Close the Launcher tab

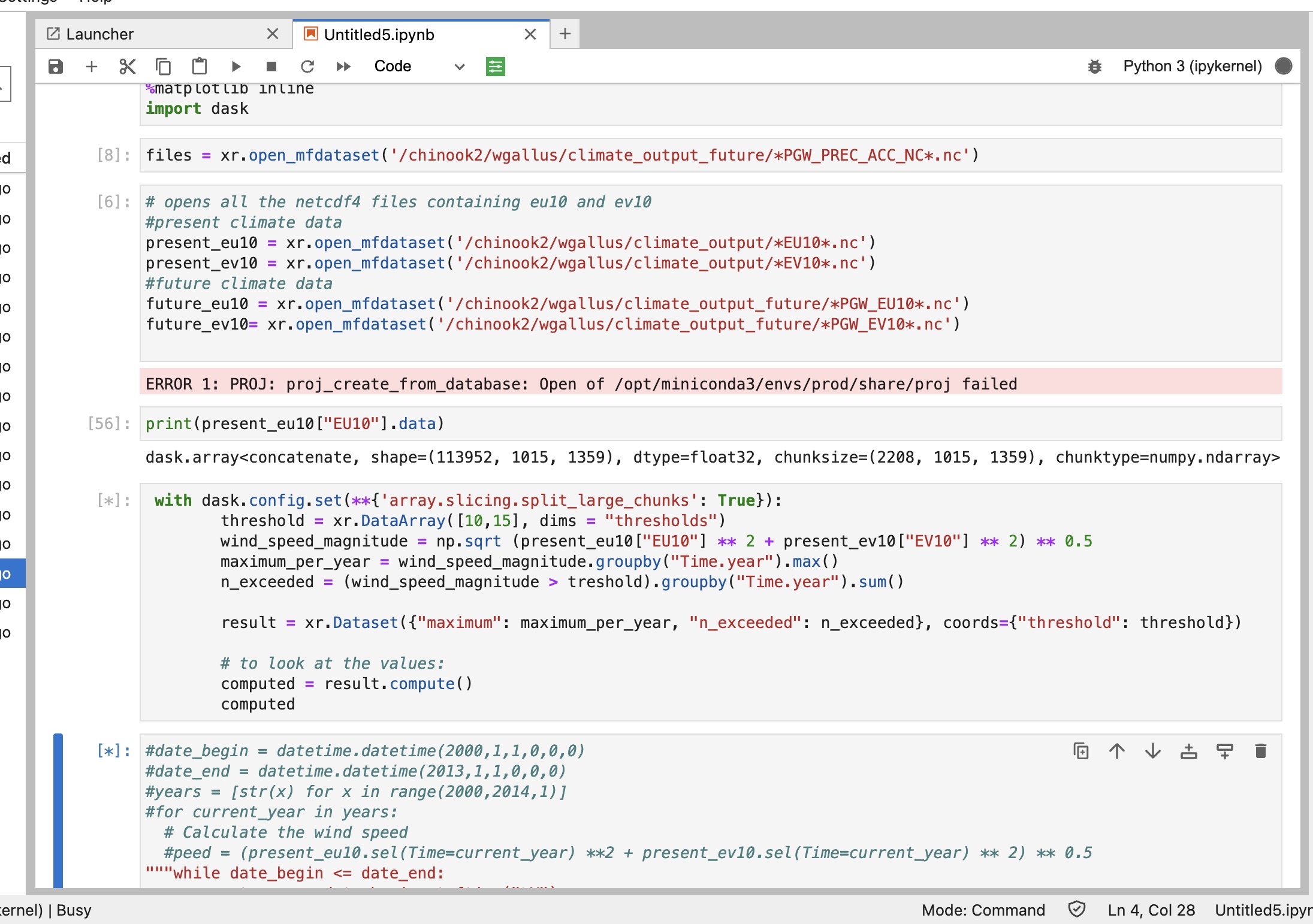pos(273,34)
